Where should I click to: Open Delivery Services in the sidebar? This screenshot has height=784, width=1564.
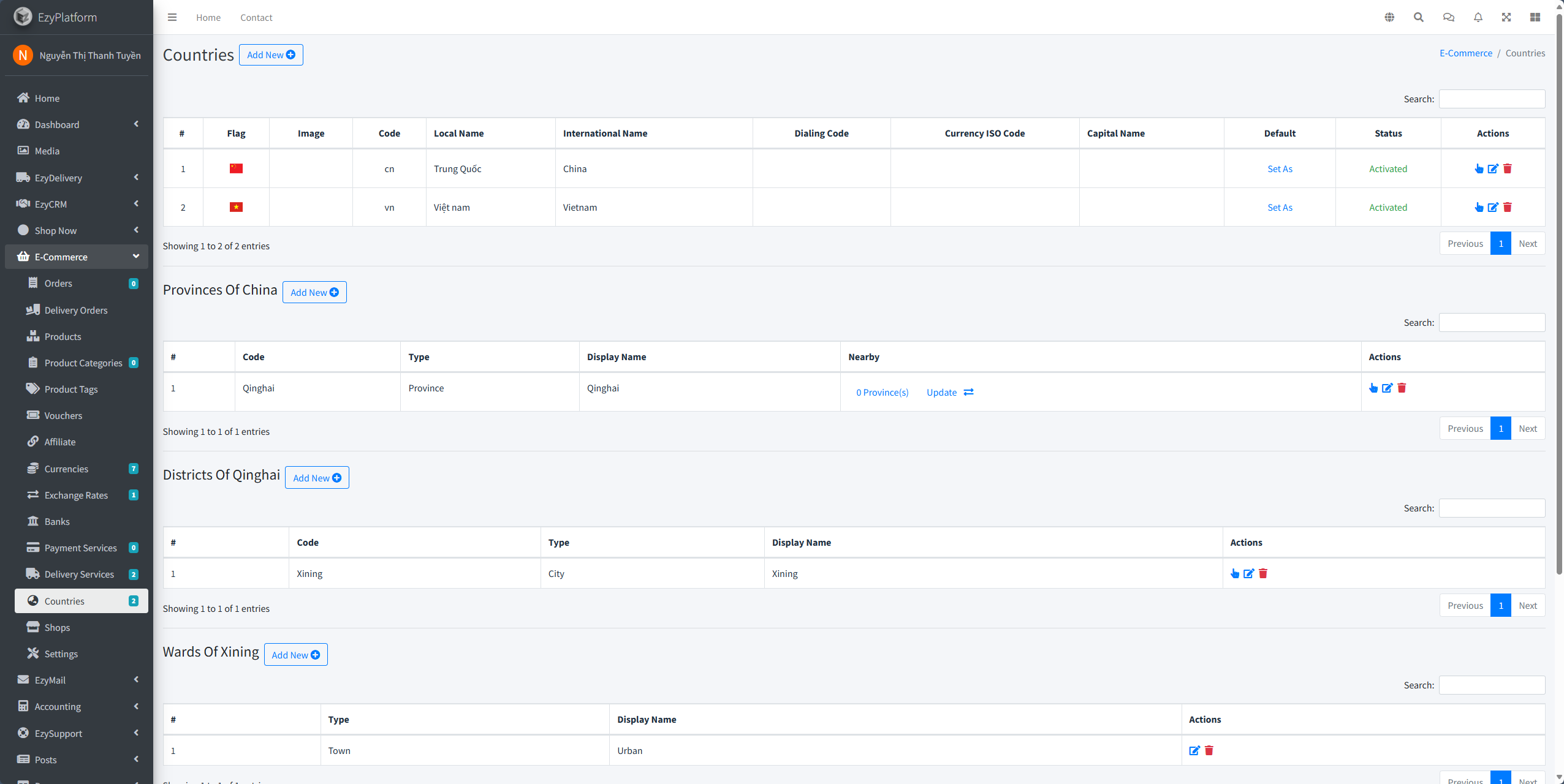tap(82, 574)
